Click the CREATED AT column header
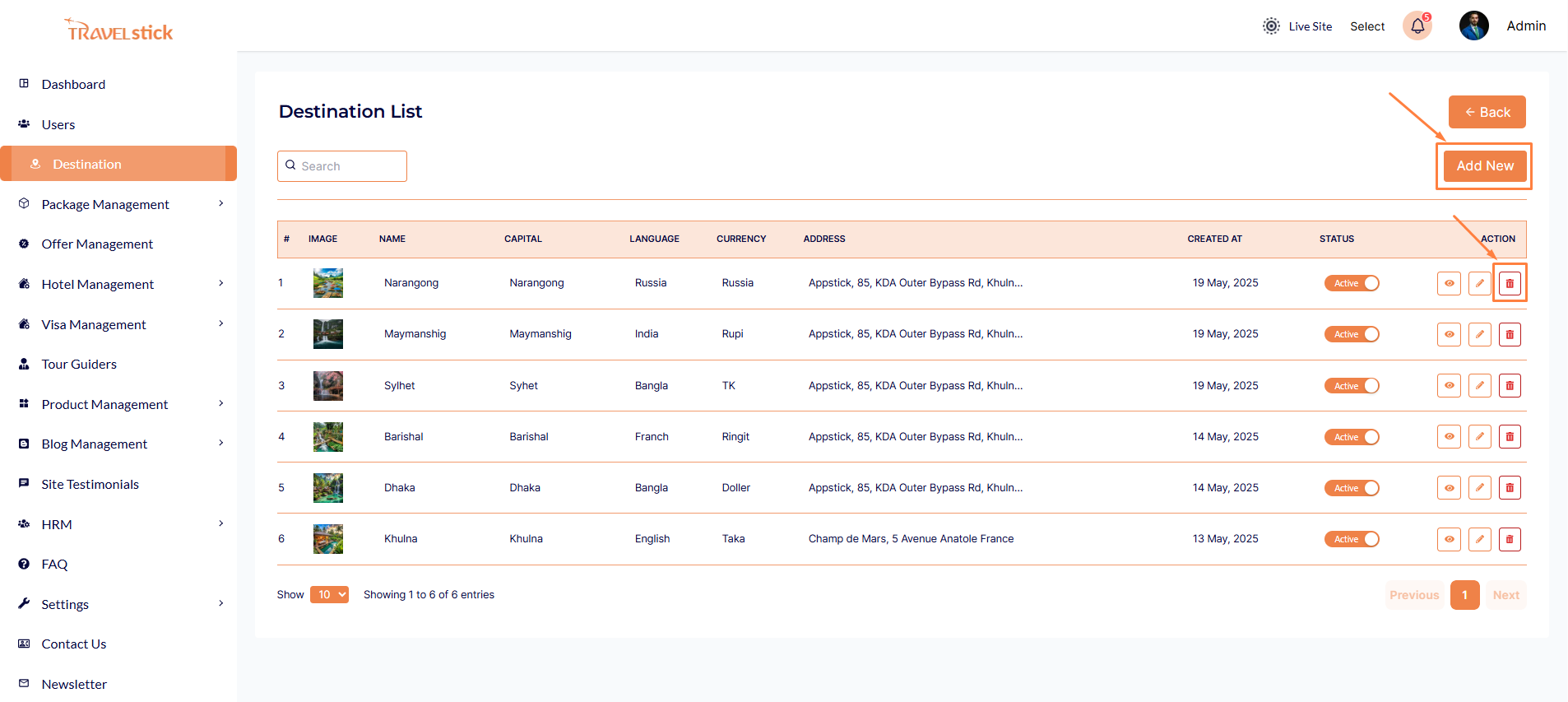This screenshot has width=1568, height=702. pyautogui.click(x=1214, y=239)
